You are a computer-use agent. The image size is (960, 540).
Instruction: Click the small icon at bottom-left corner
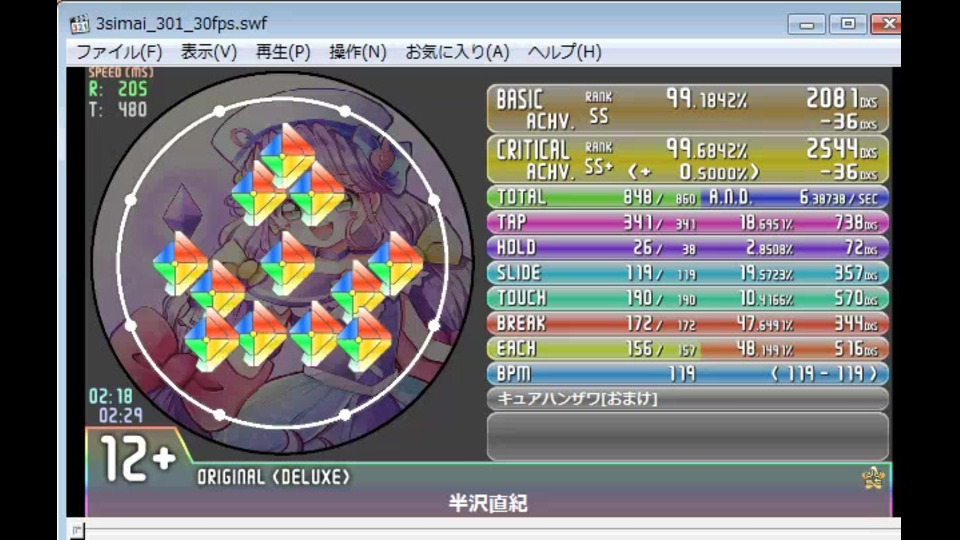76,530
